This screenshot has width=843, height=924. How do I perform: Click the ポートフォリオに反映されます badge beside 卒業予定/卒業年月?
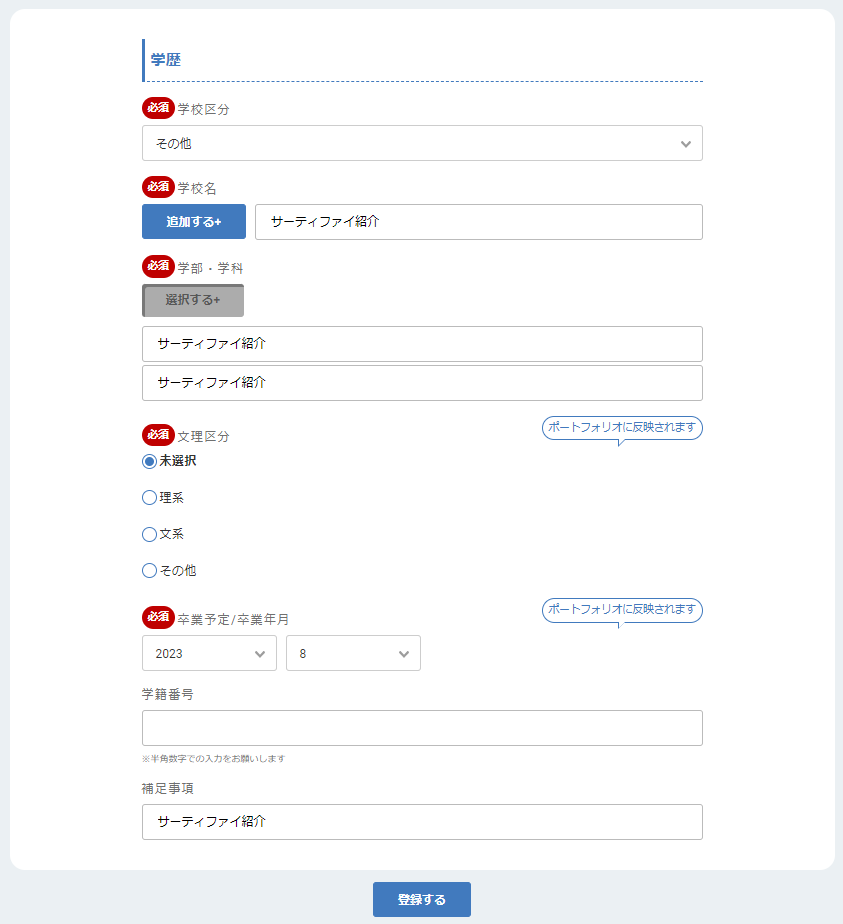[x=622, y=610]
